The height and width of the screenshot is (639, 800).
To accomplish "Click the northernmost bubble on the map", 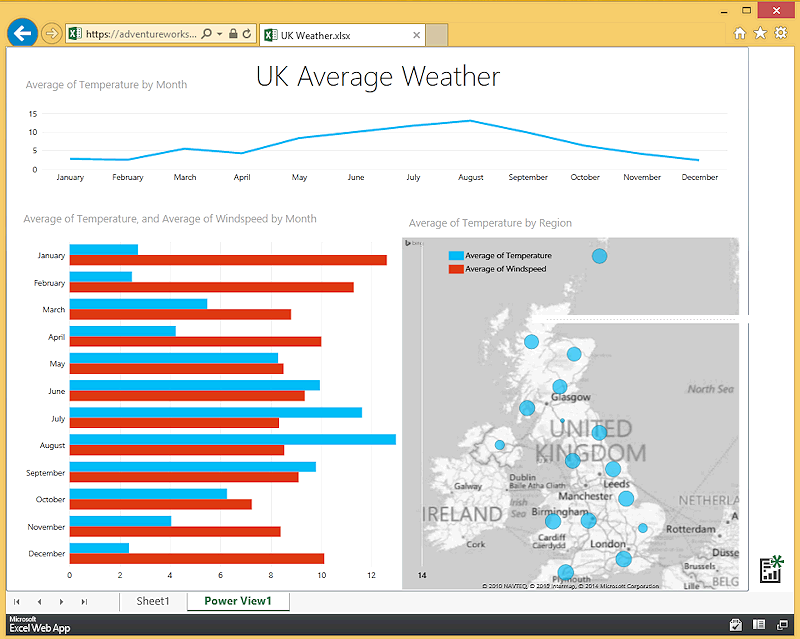I will (x=599, y=256).
